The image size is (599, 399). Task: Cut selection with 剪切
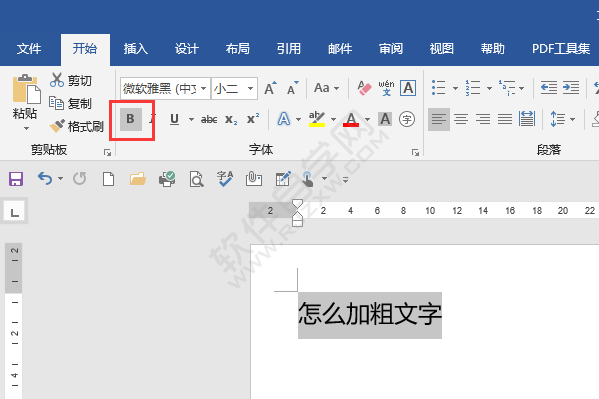(71, 80)
